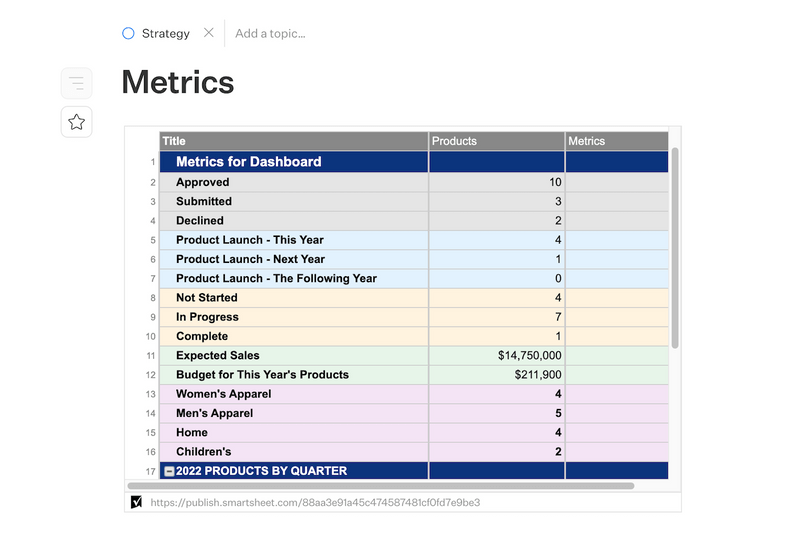Click the Smartsheet logo icon near URL
The width and height of the screenshot is (800, 544).
(137, 502)
